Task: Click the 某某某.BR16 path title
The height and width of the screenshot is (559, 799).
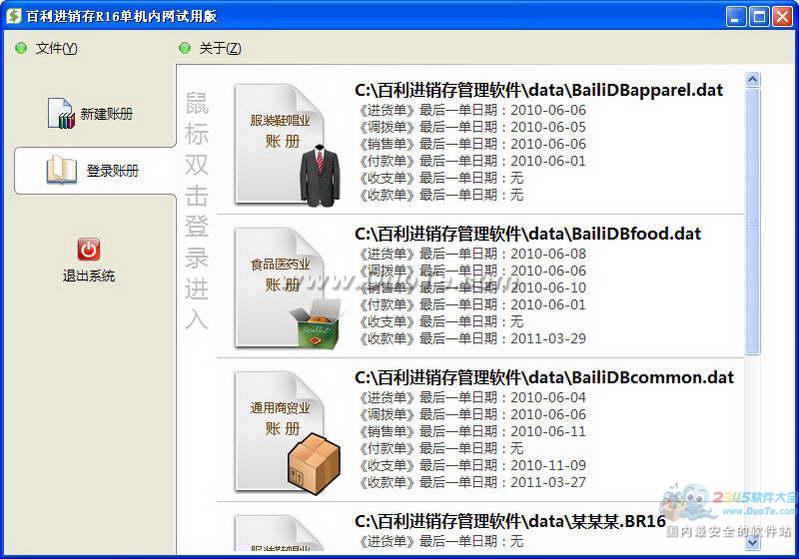Action: tap(510, 521)
